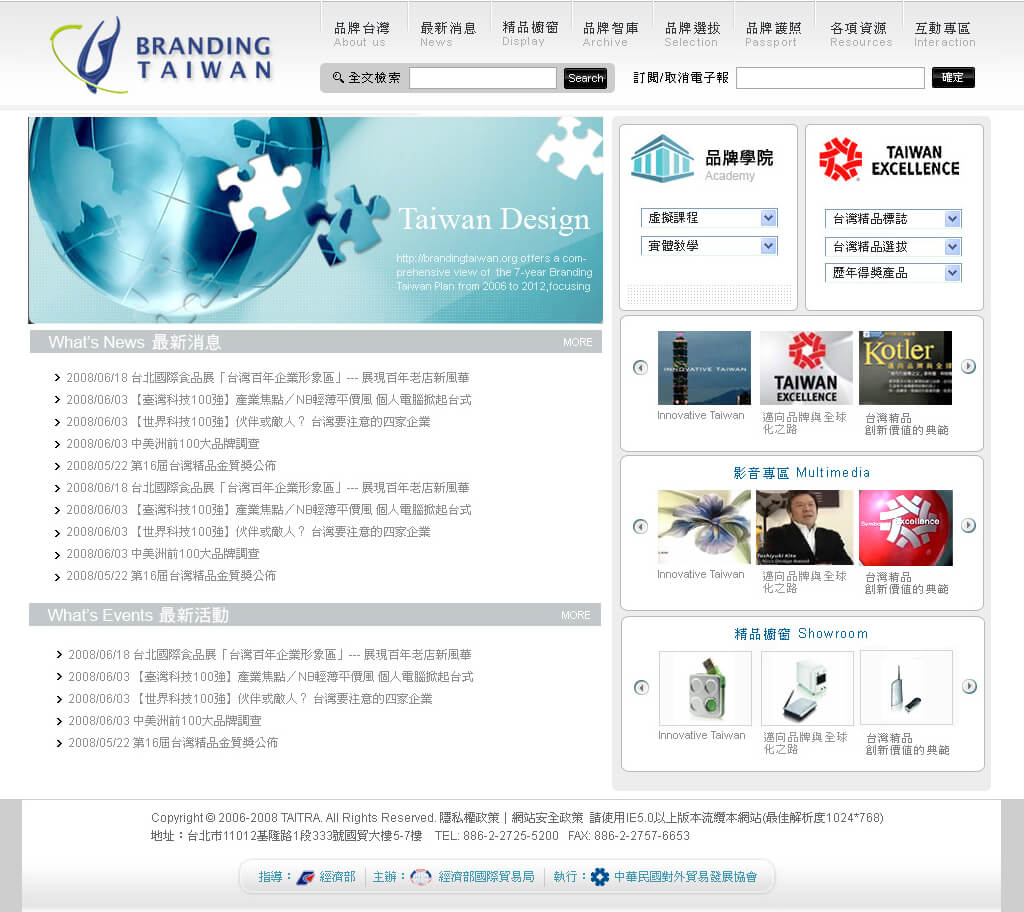This screenshot has width=1024, height=912.
Task: Focus the 全文檢索 search text field
Action: point(483,78)
